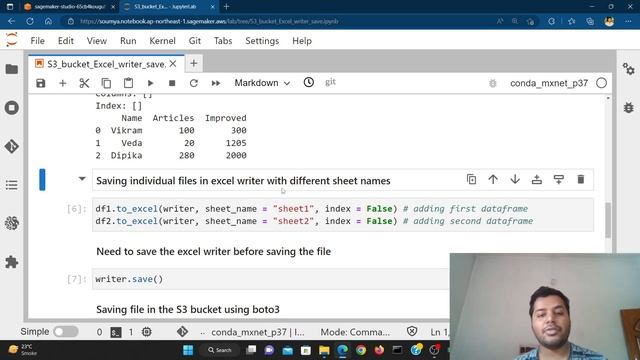The width and height of the screenshot is (640, 360).
Task: Reload the page in browser
Action: (30, 21)
